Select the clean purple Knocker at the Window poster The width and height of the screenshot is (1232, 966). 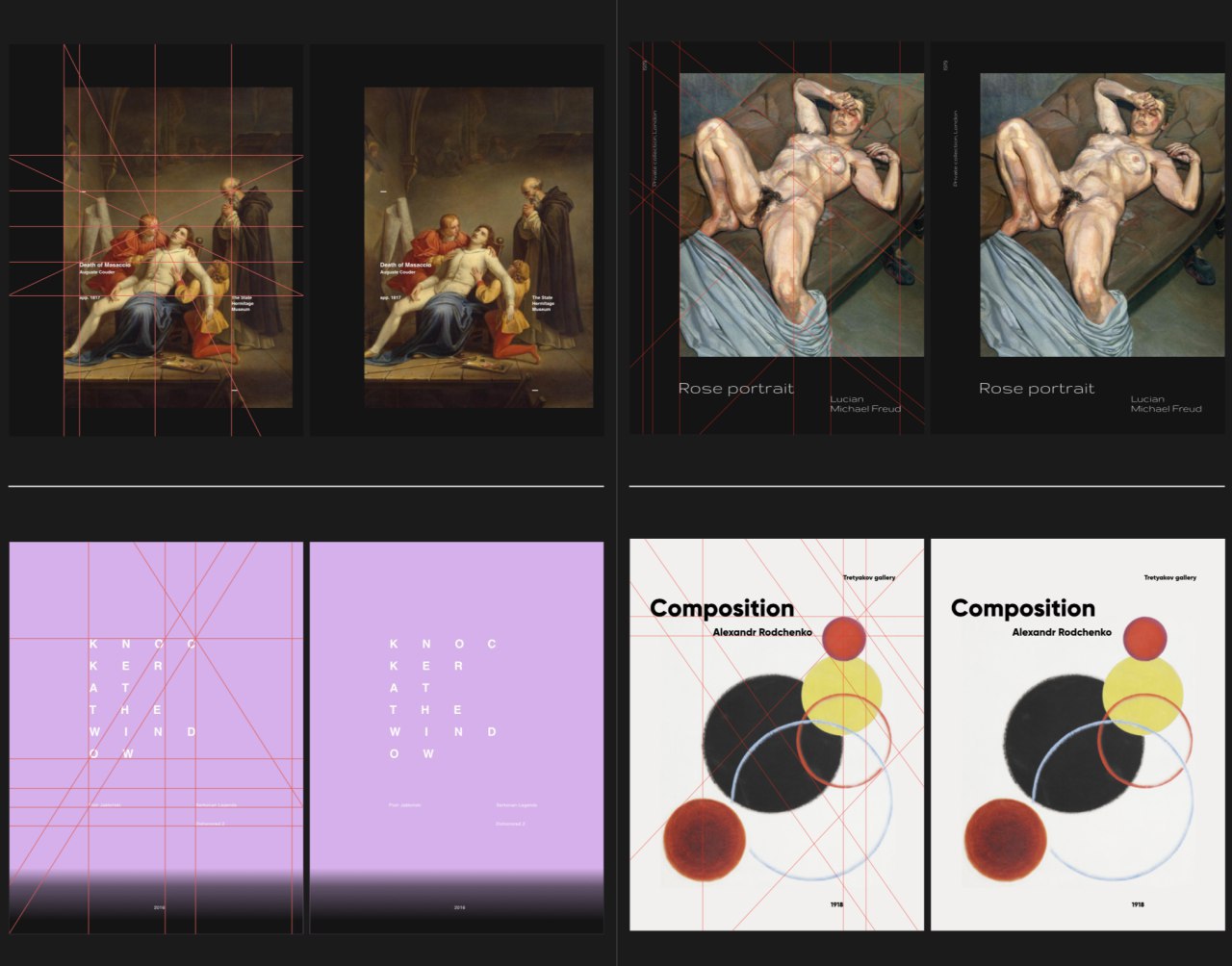457,737
